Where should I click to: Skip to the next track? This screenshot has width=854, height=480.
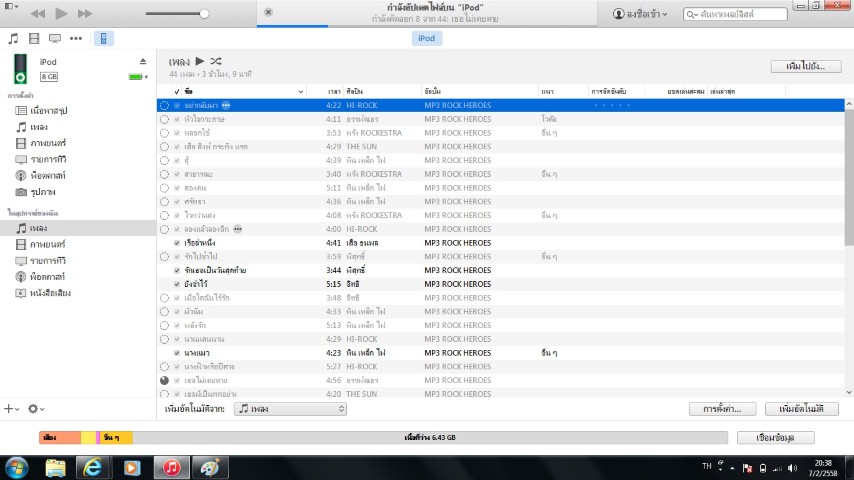[x=85, y=14]
